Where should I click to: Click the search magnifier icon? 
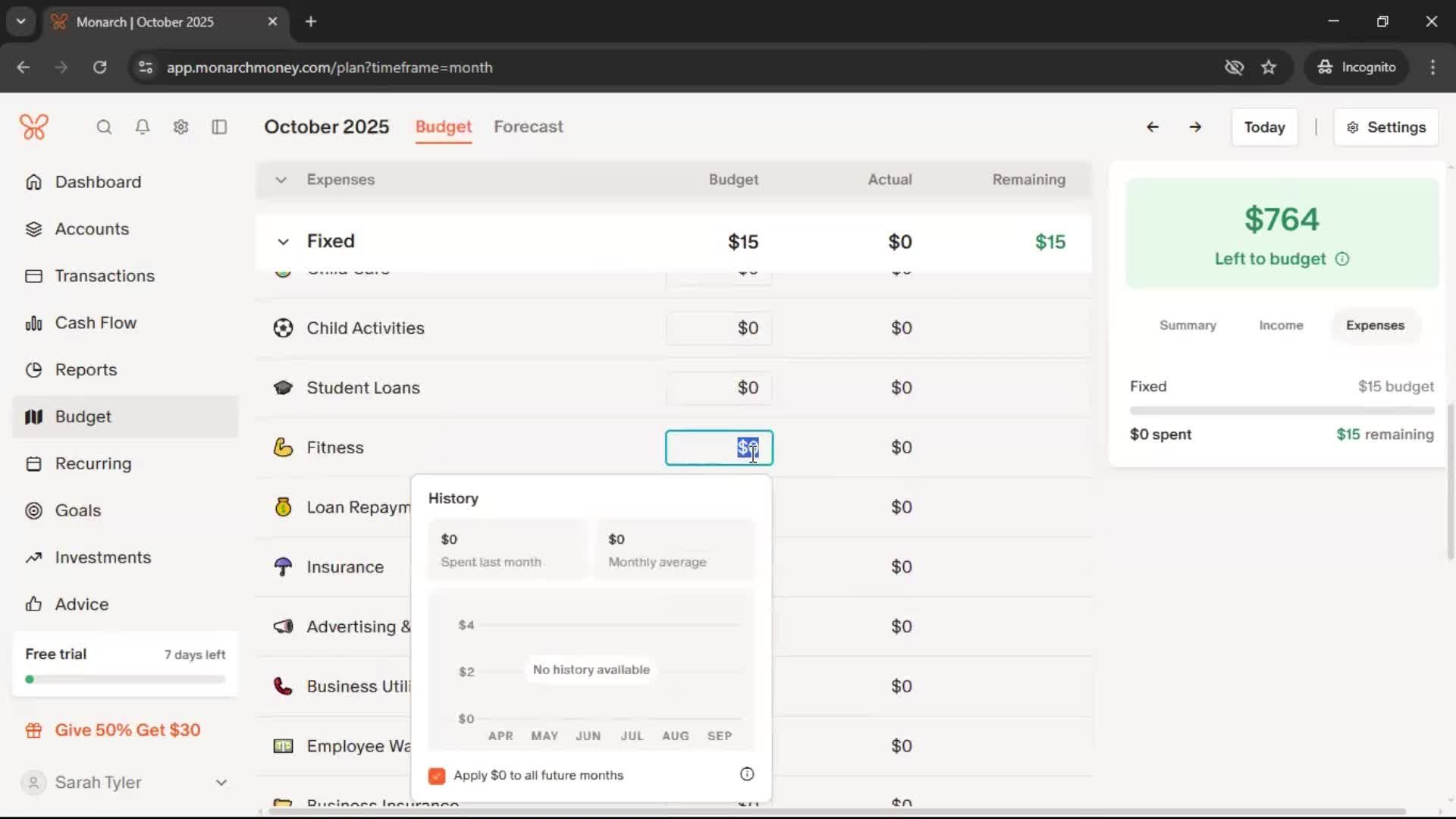[104, 127]
